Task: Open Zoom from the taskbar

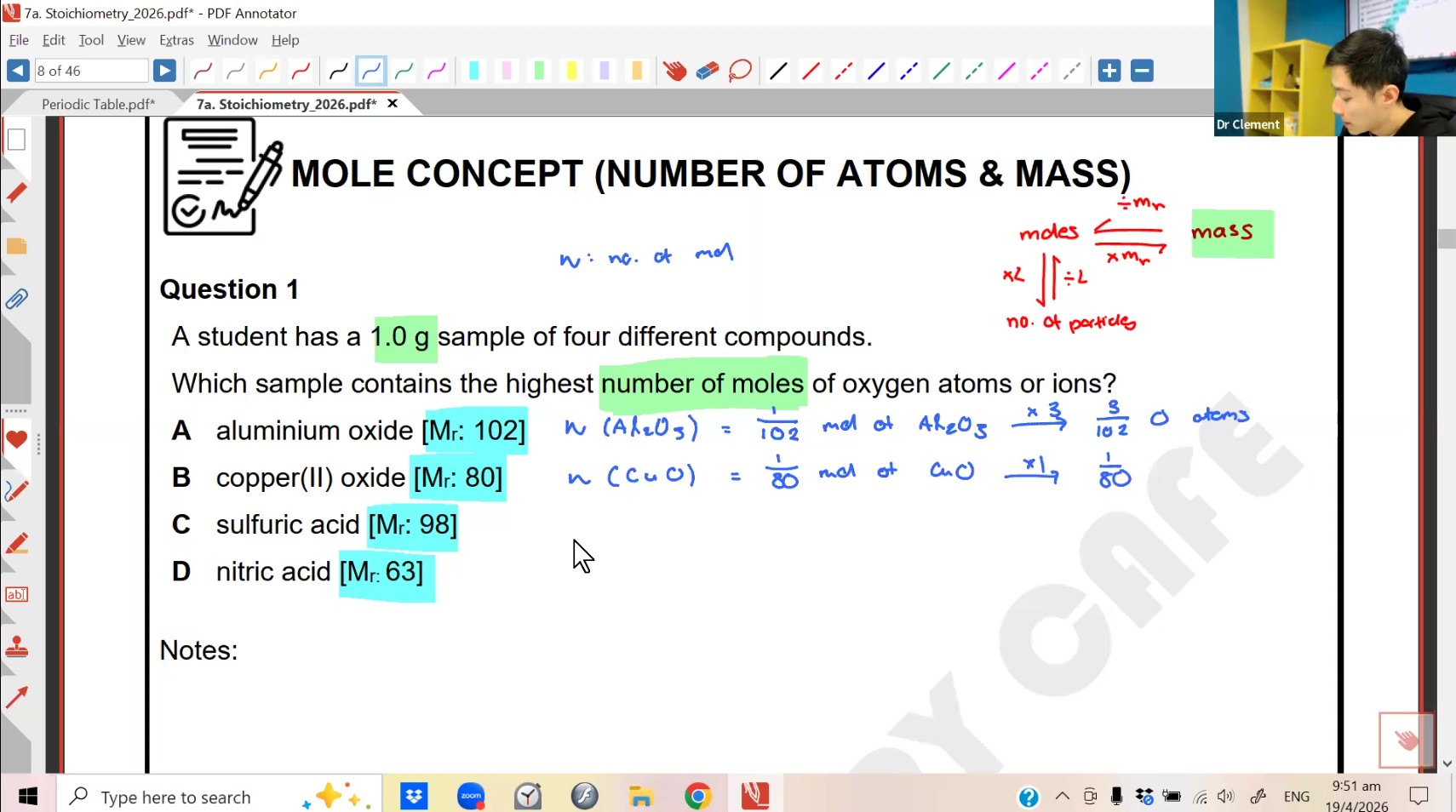Action: pos(471,797)
